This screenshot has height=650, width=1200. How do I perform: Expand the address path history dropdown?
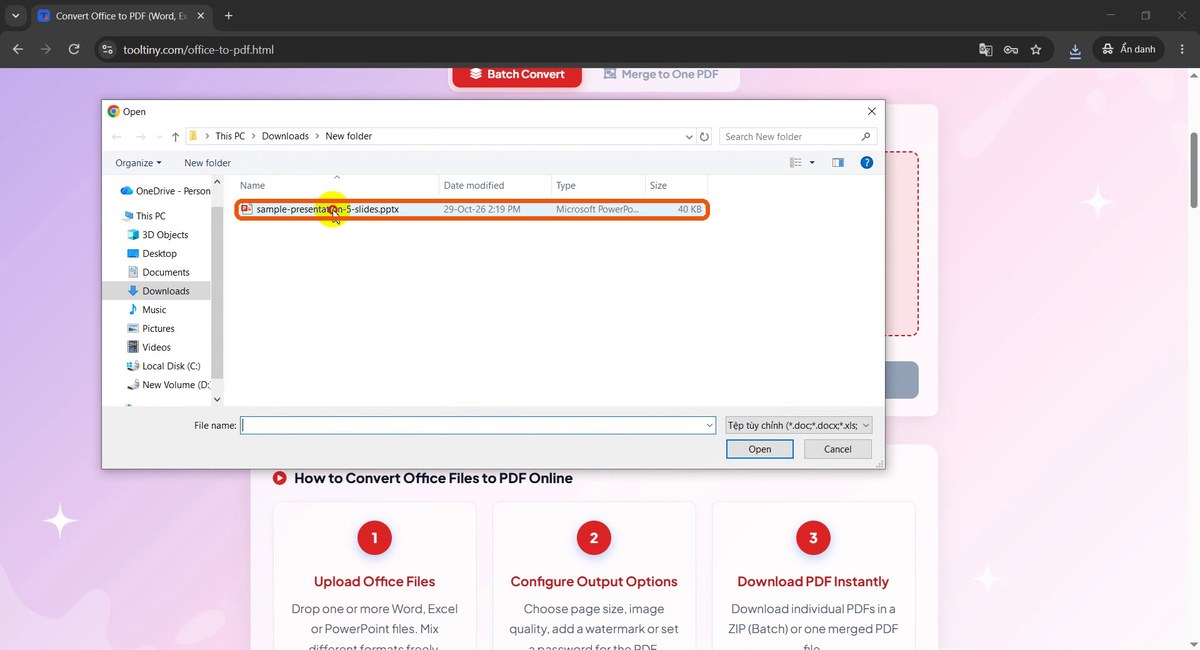(689, 137)
